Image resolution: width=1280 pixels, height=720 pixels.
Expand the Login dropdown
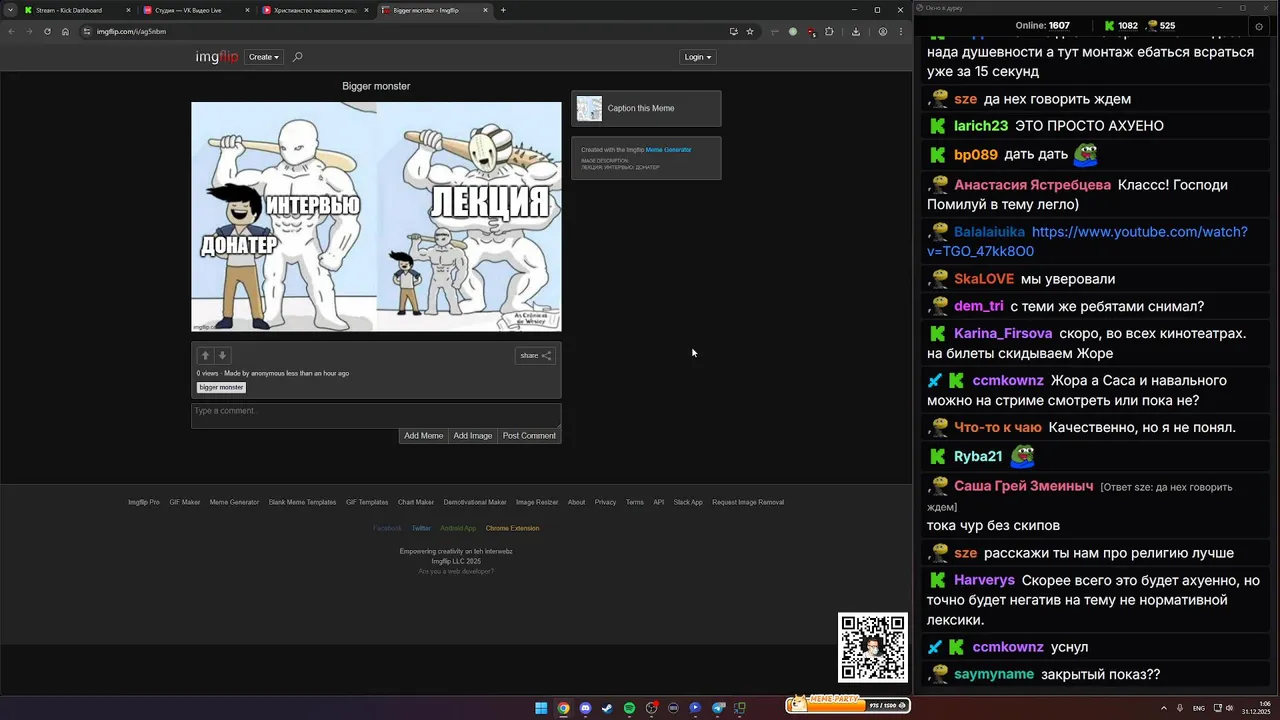click(x=698, y=57)
